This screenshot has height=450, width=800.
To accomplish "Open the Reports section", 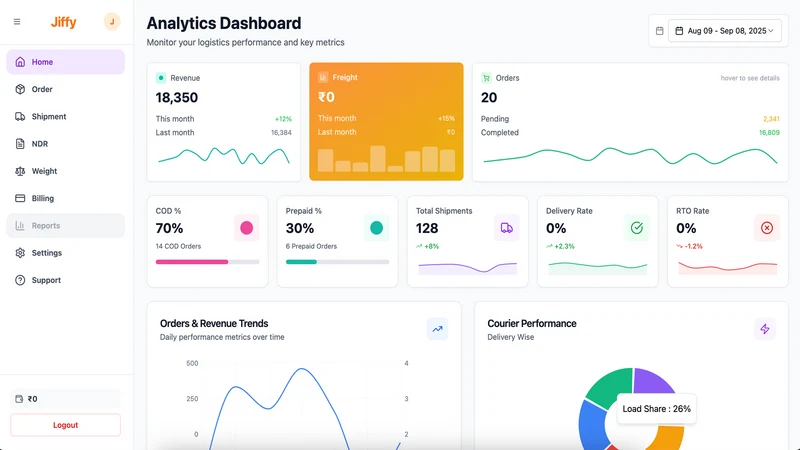I will (x=65, y=226).
